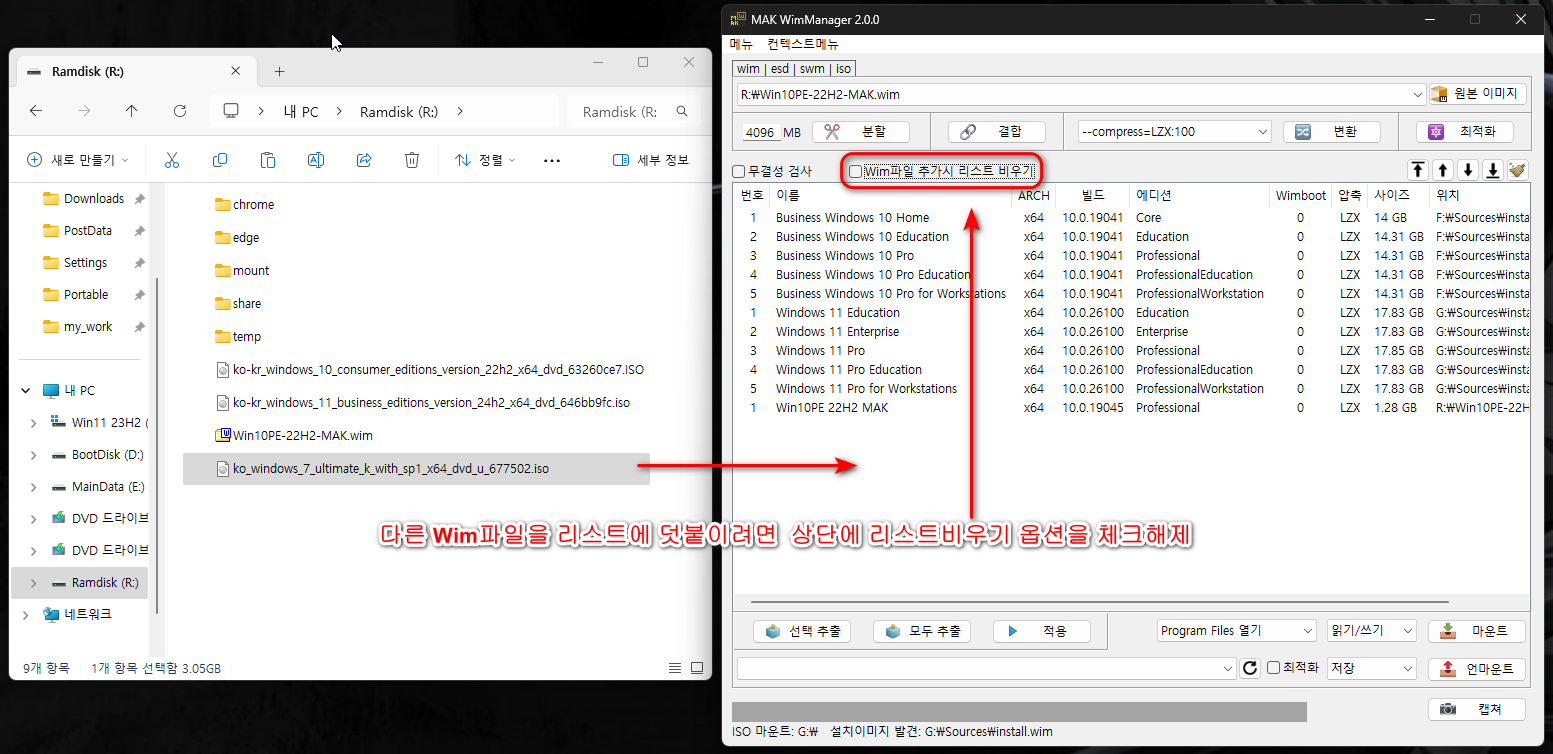This screenshot has width=1553, height=754.
Task: Click the Explorer Up arrow navigation button
Action: pos(132,111)
